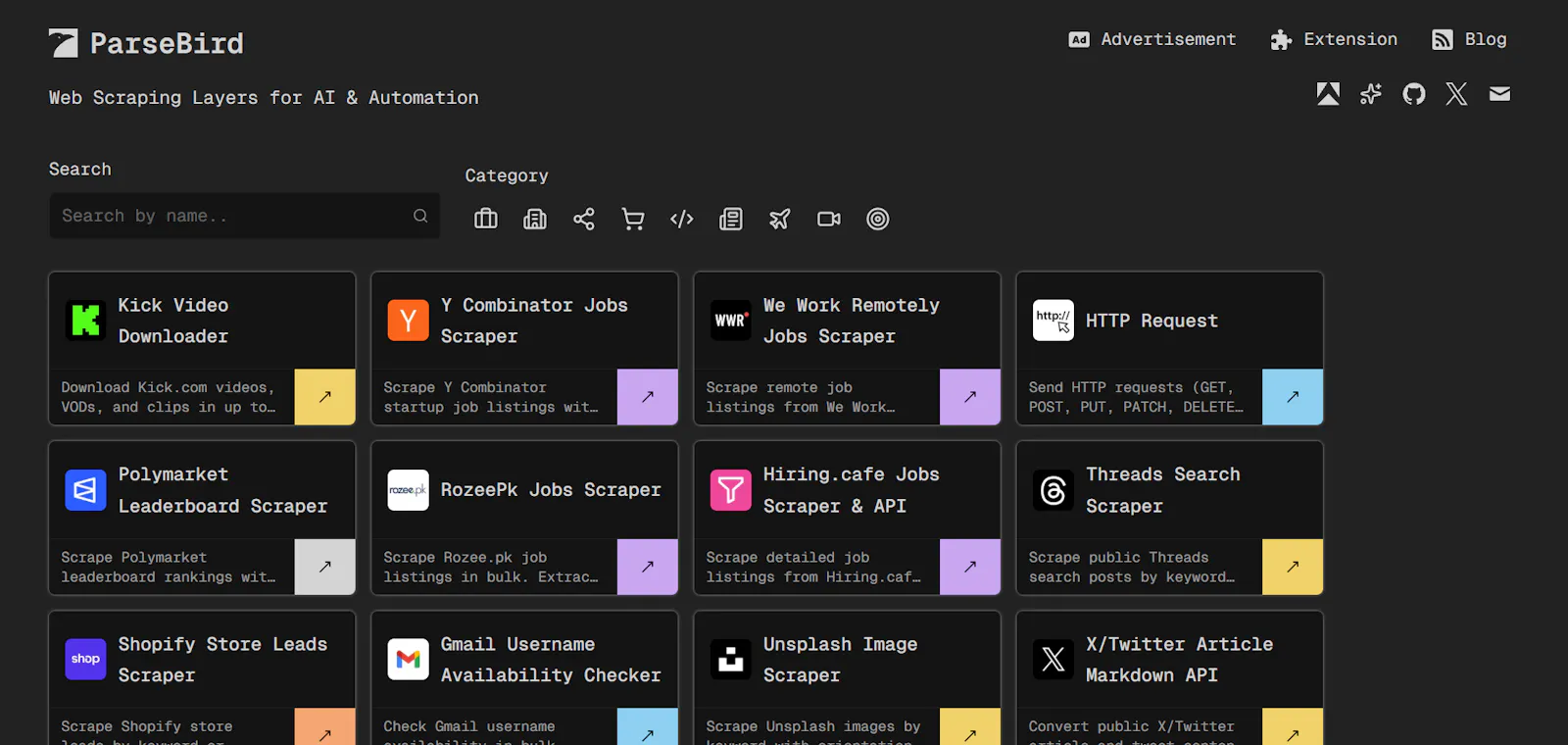Viewport: 1568px width, 745px height.
Task: Open Unsplash Image Scraper yellow arrow
Action: 969,727
